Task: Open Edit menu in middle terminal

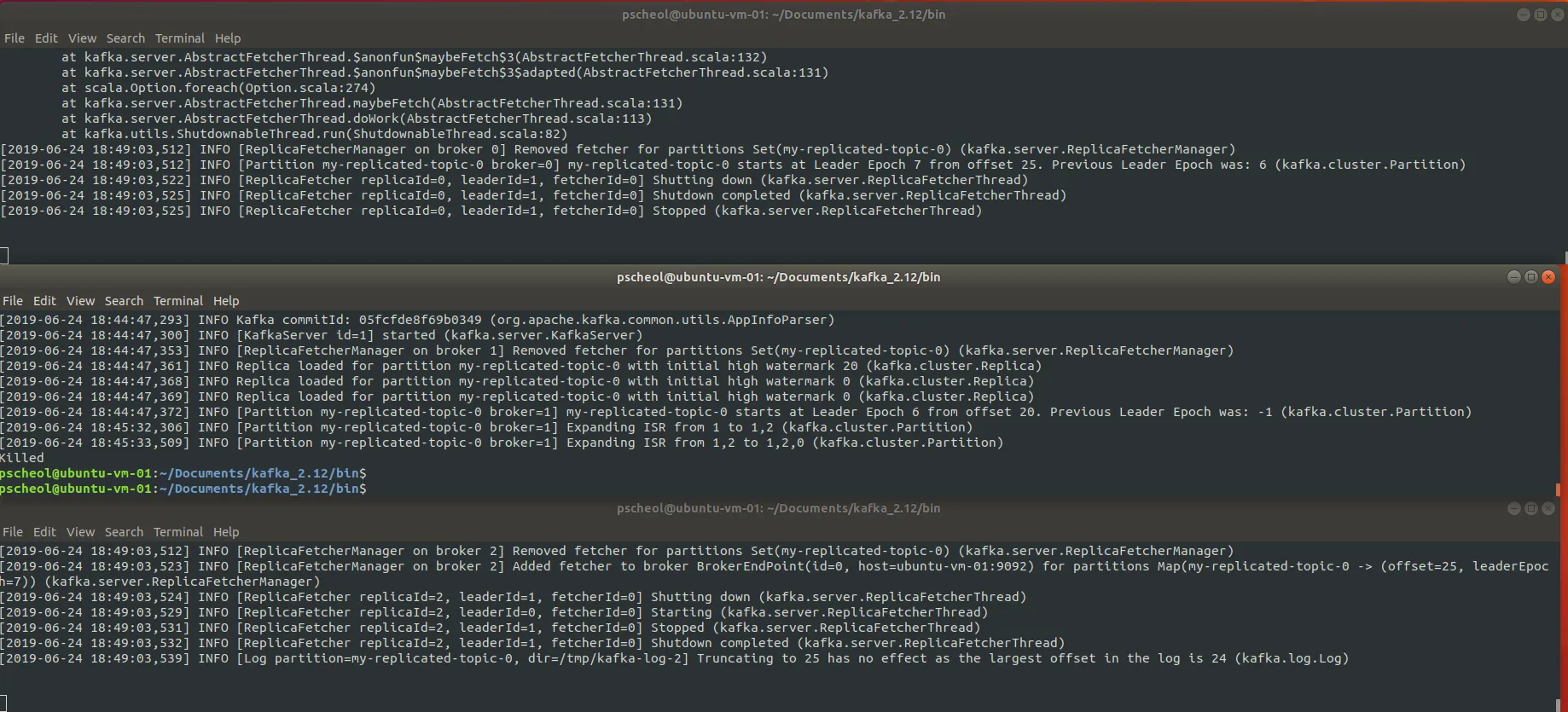Action: [44, 301]
